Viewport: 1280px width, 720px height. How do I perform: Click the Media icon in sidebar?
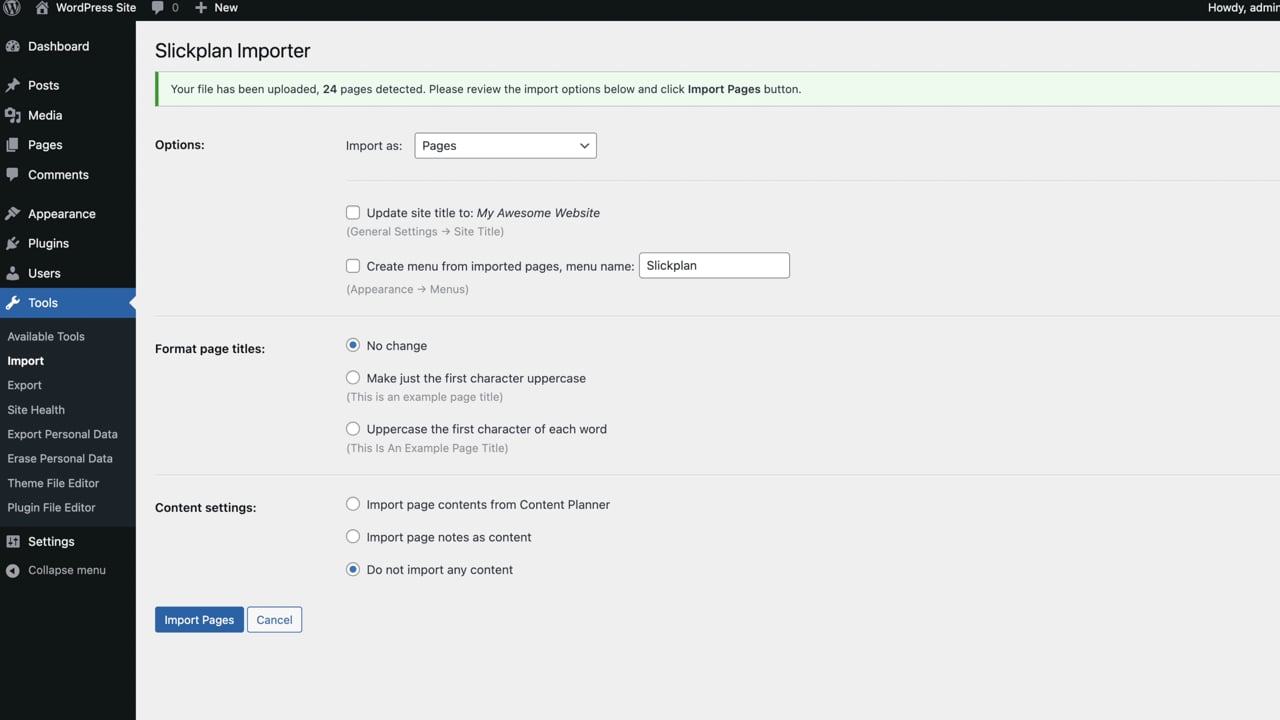click(x=13, y=115)
